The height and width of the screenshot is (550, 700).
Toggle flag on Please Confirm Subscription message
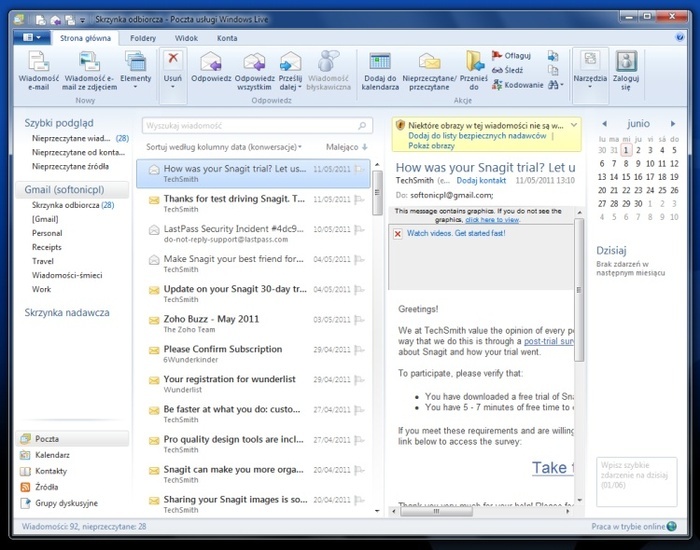359,350
